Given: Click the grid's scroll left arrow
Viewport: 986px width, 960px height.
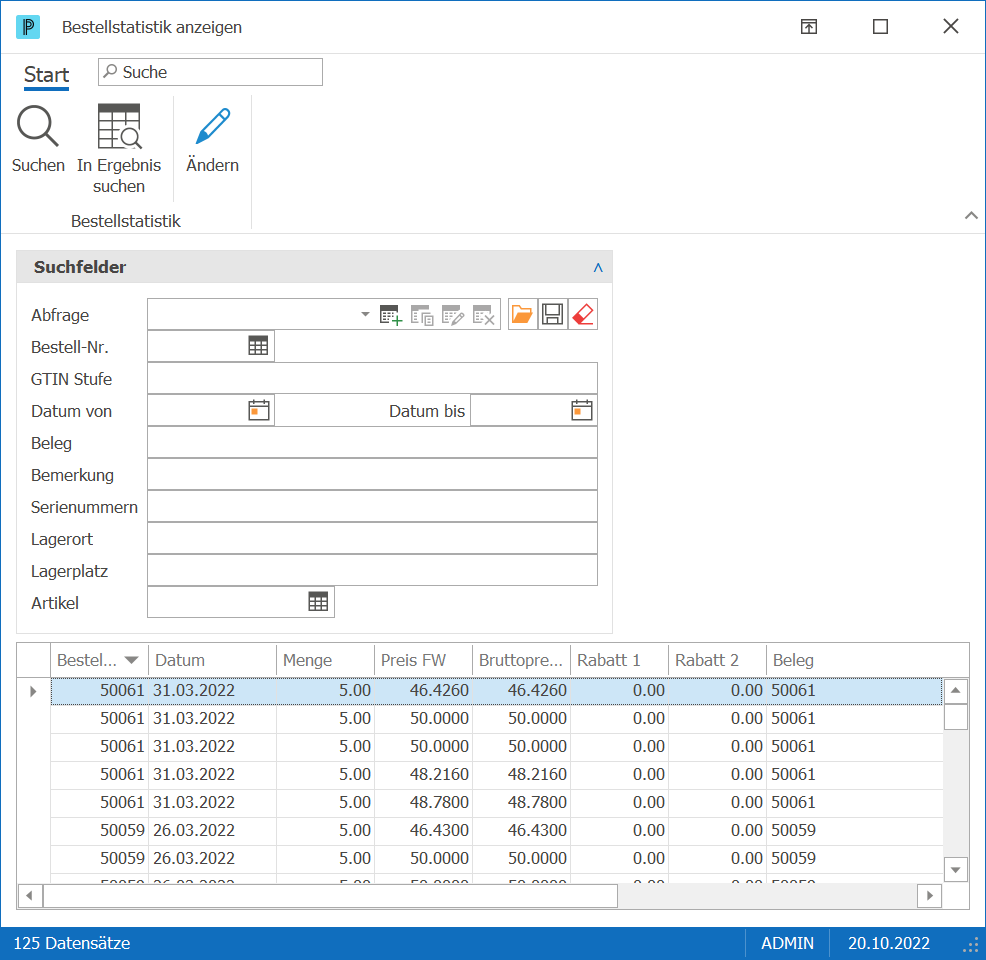Looking at the screenshot, I should tap(30, 895).
